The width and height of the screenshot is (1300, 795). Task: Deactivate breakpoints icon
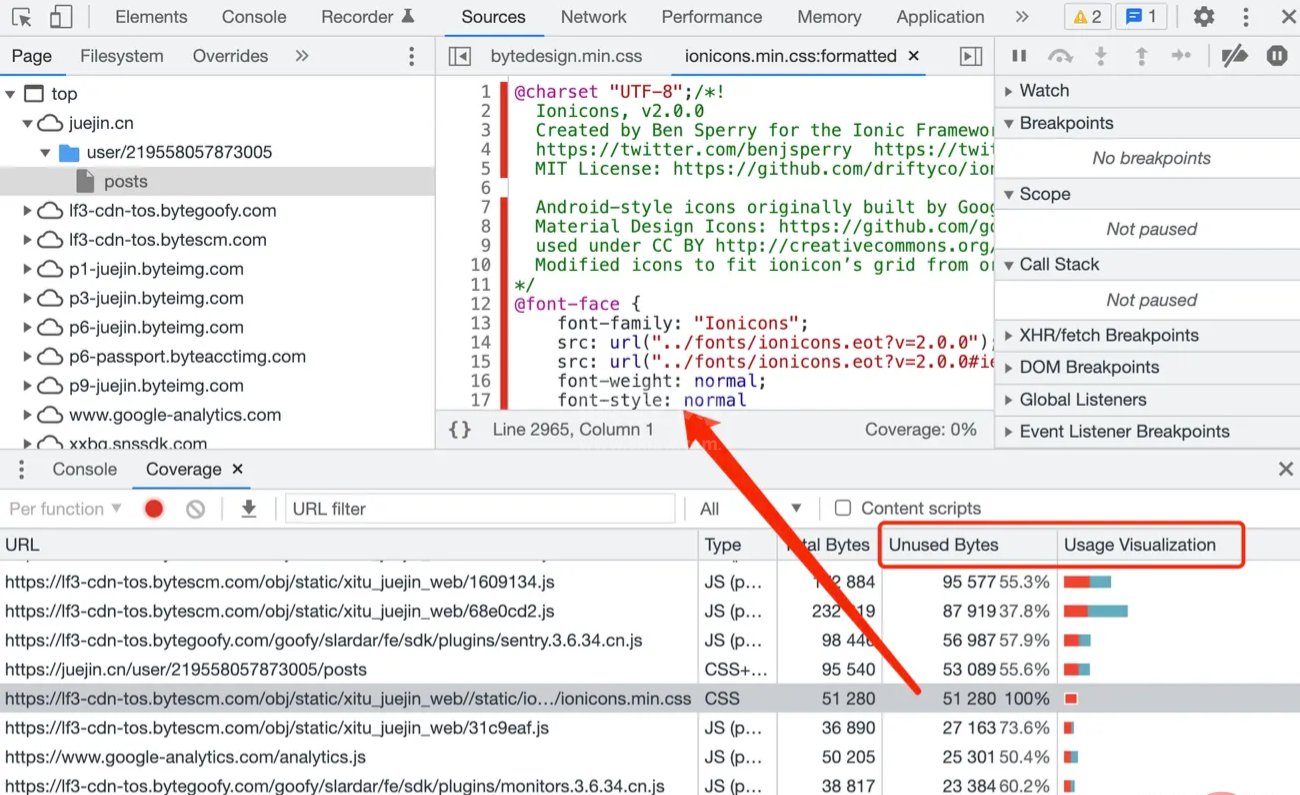(1235, 56)
